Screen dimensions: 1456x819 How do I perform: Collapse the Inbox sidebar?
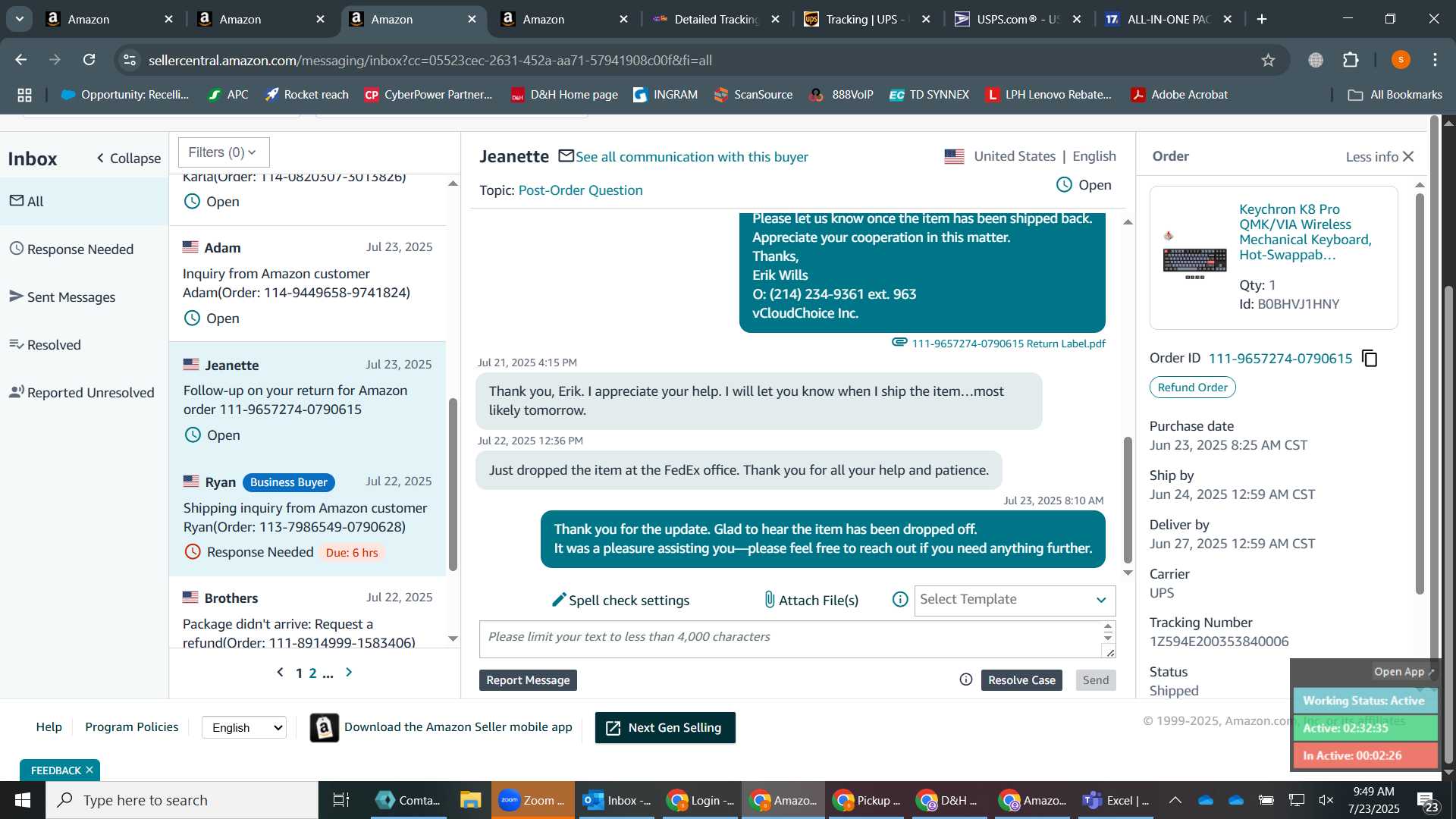pyautogui.click(x=128, y=158)
